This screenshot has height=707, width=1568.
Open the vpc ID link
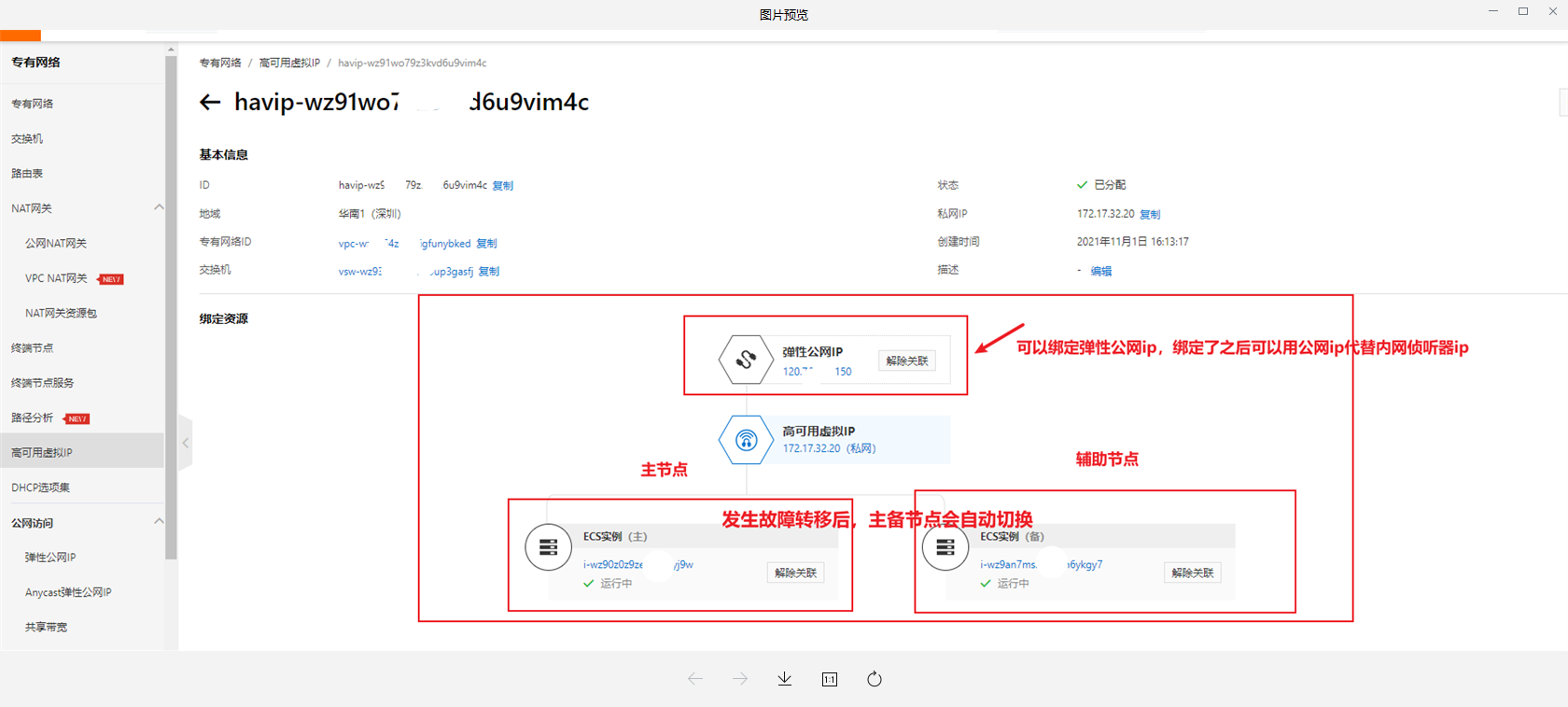[405, 244]
